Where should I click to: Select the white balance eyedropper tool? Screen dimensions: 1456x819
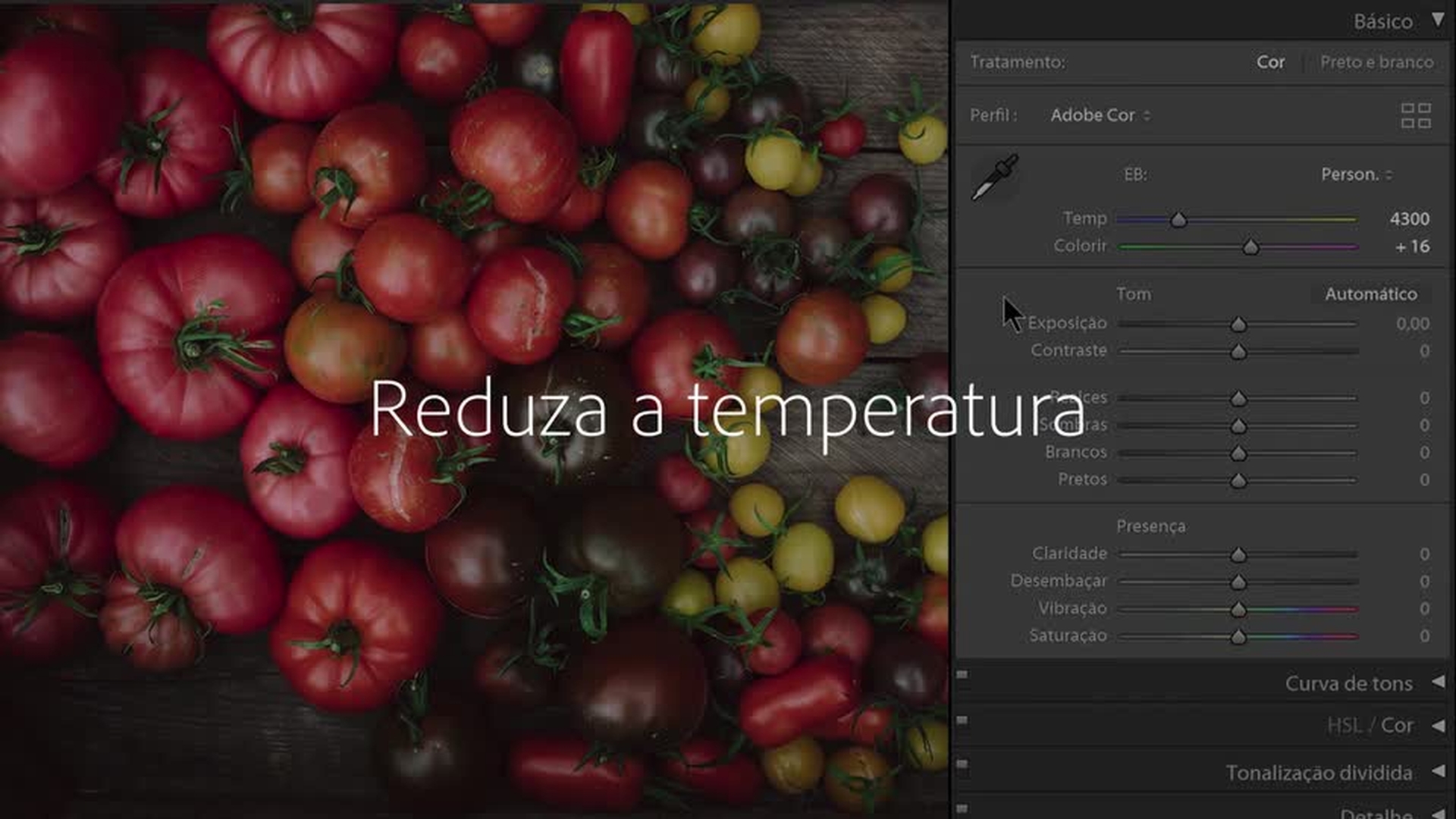pos(995,177)
